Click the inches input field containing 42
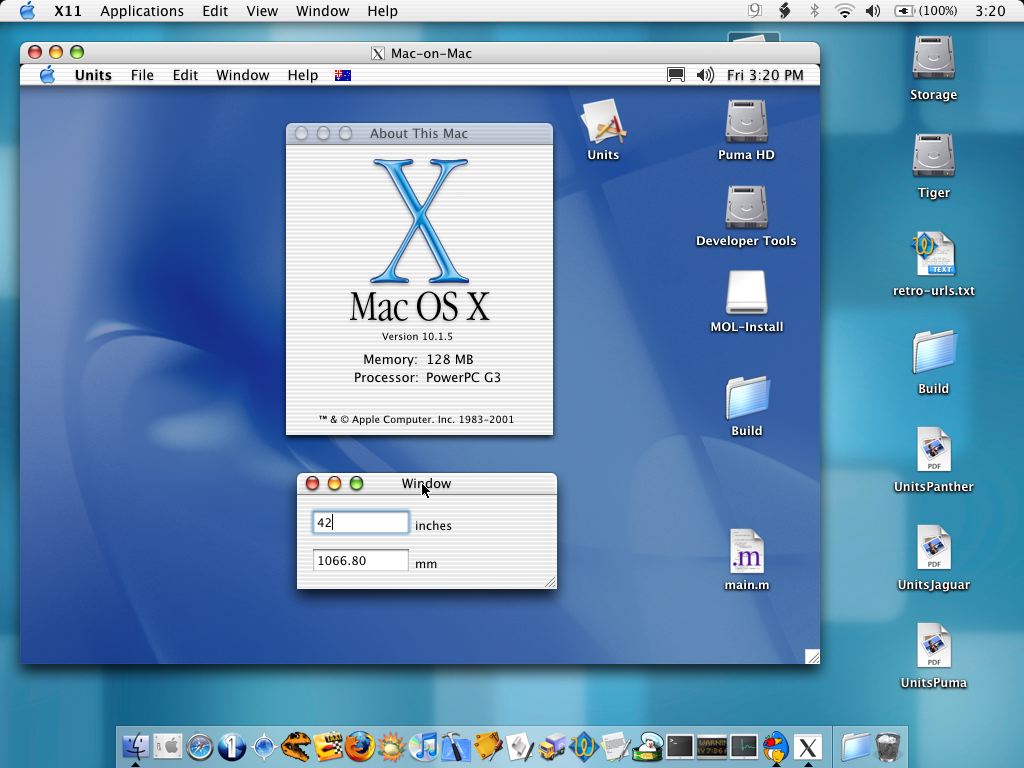1024x768 pixels. [x=360, y=522]
